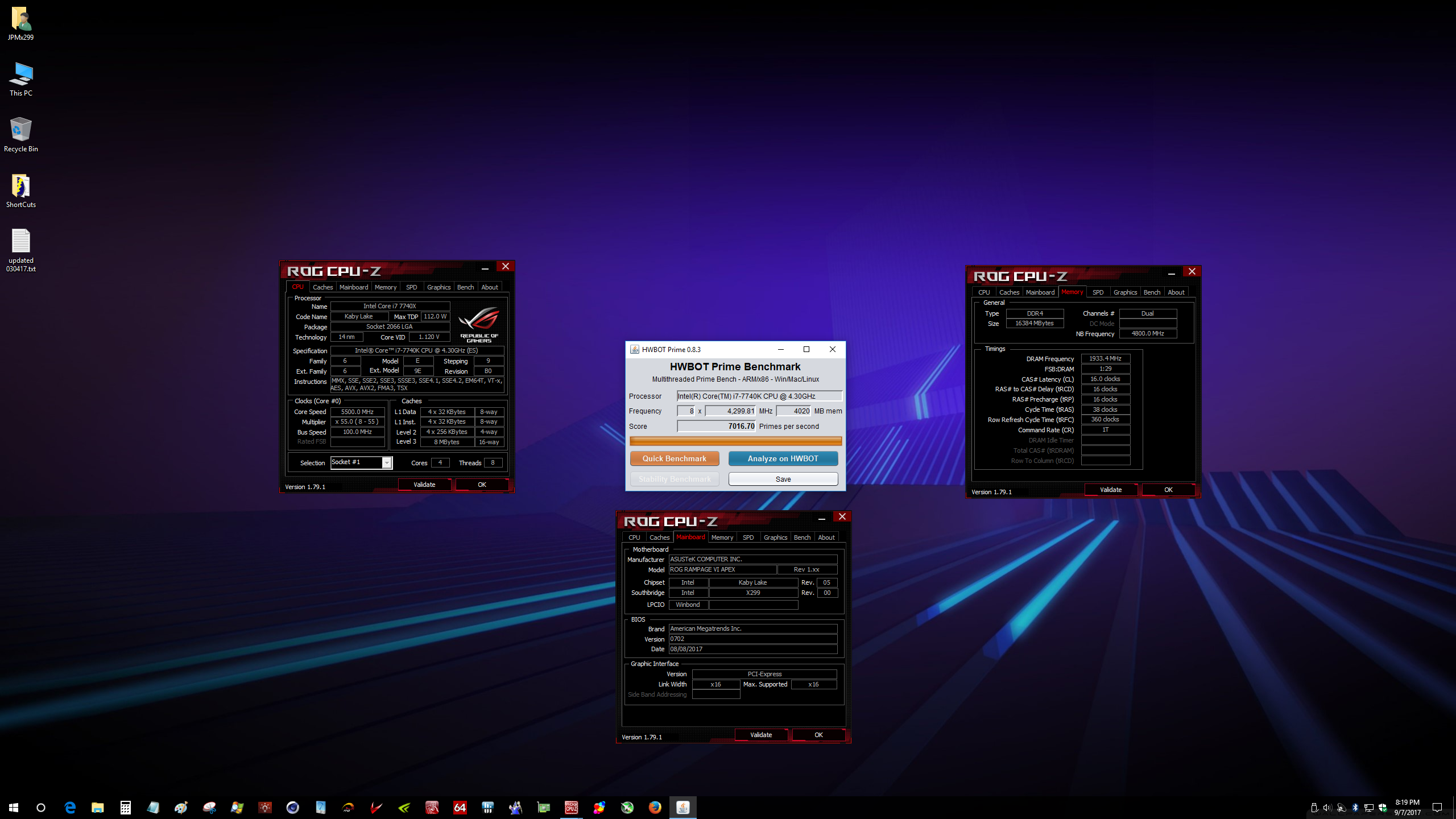Image resolution: width=1456 pixels, height=819 pixels.
Task: Open the Paint palette icon in taskbar
Action: point(181,807)
